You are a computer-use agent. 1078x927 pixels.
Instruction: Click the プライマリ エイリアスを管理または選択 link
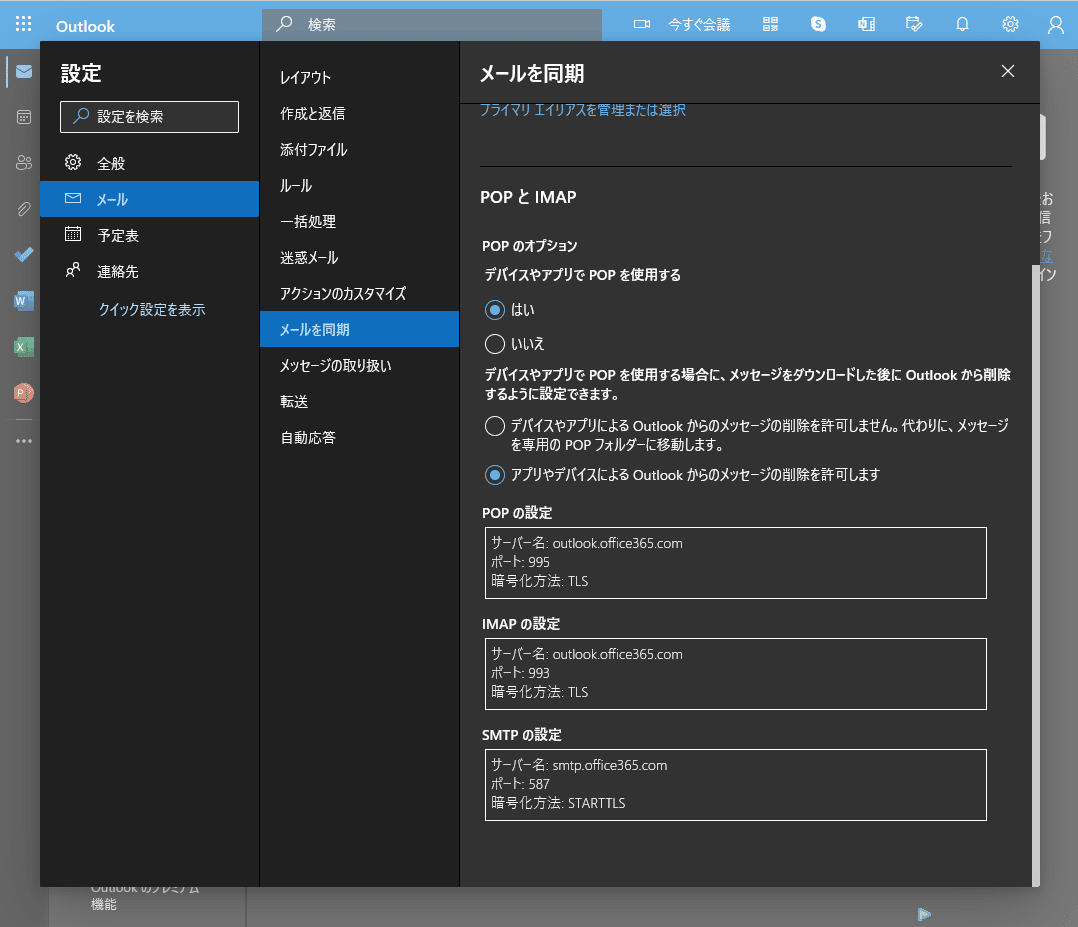583,110
